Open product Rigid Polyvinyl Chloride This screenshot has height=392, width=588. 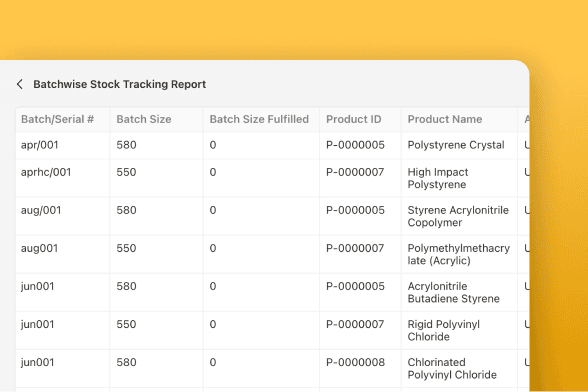[x=444, y=330]
